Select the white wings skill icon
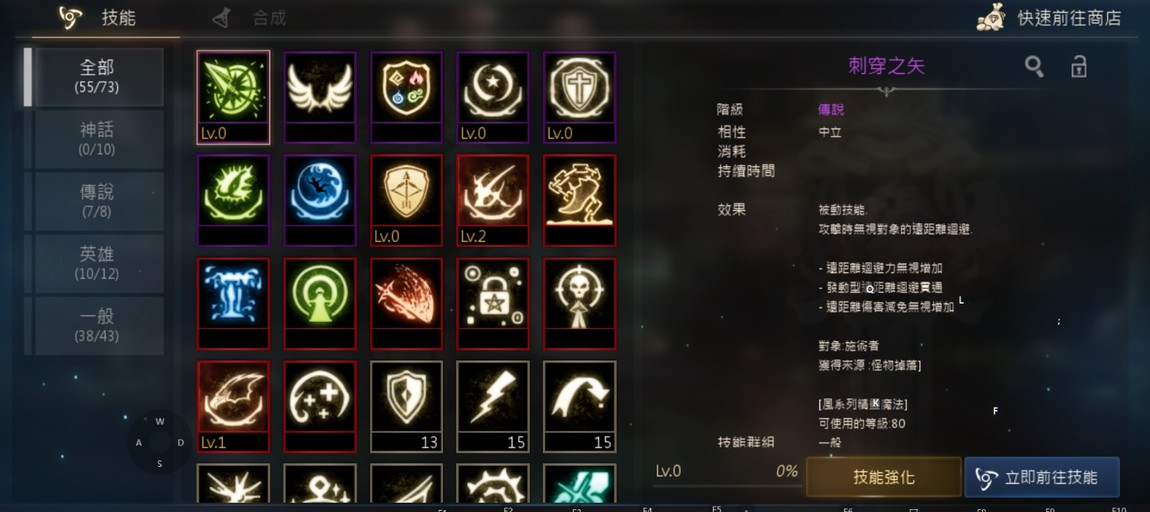Screen dimensions: 1150x512 [320, 97]
